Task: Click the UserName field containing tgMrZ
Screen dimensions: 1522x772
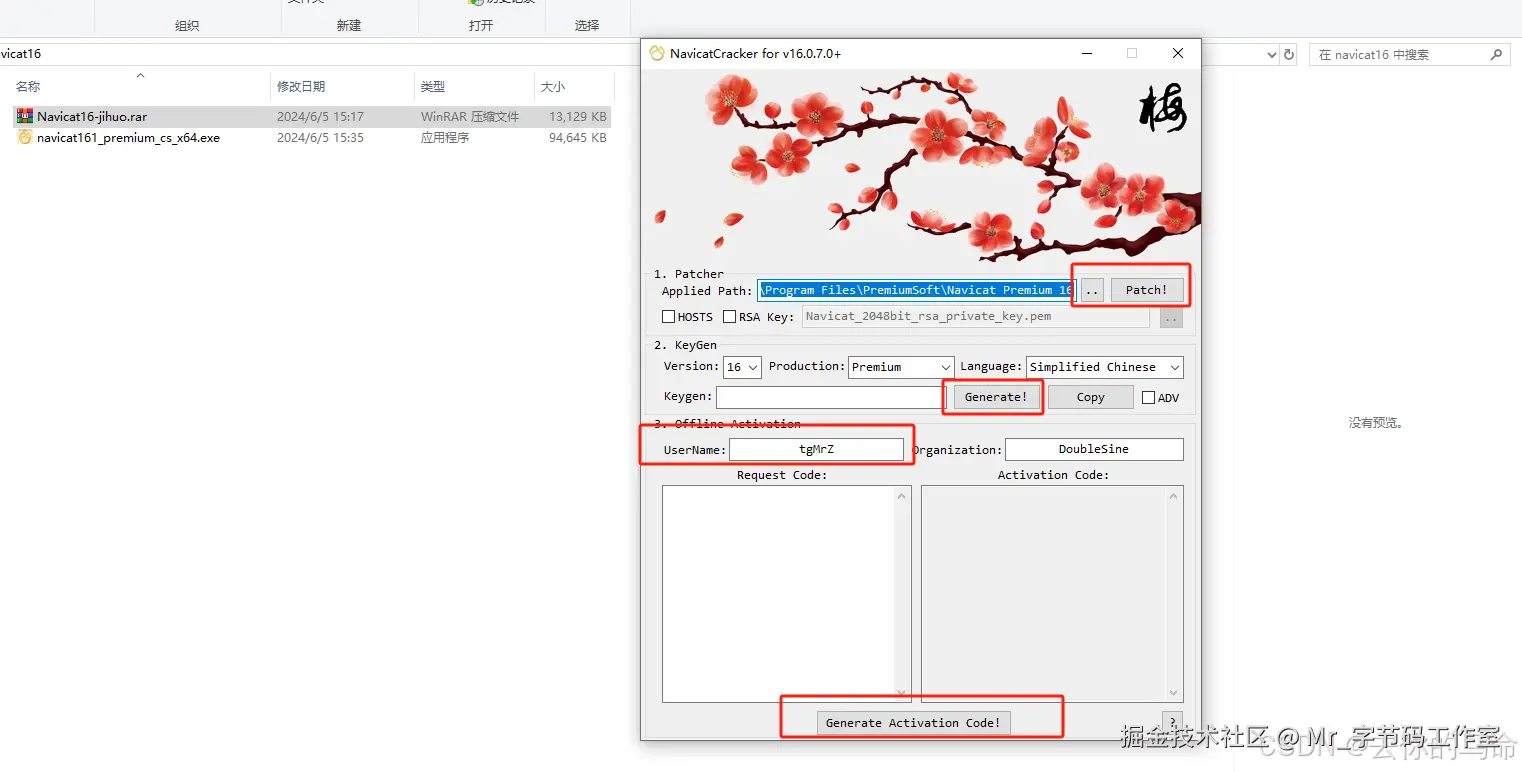Action: pyautogui.click(x=816, y=449)
